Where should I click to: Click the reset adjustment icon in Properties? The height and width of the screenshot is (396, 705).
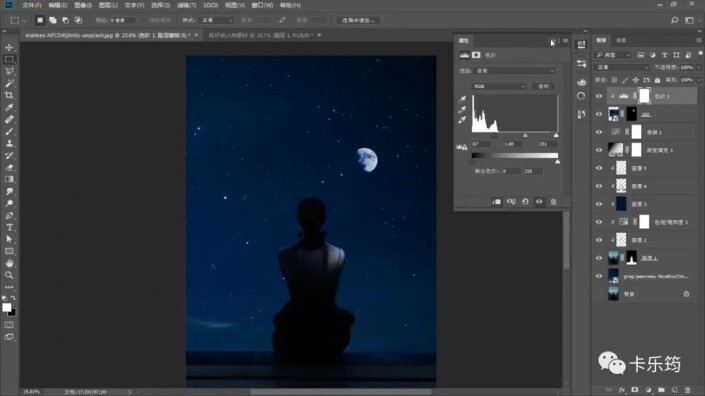525,202
